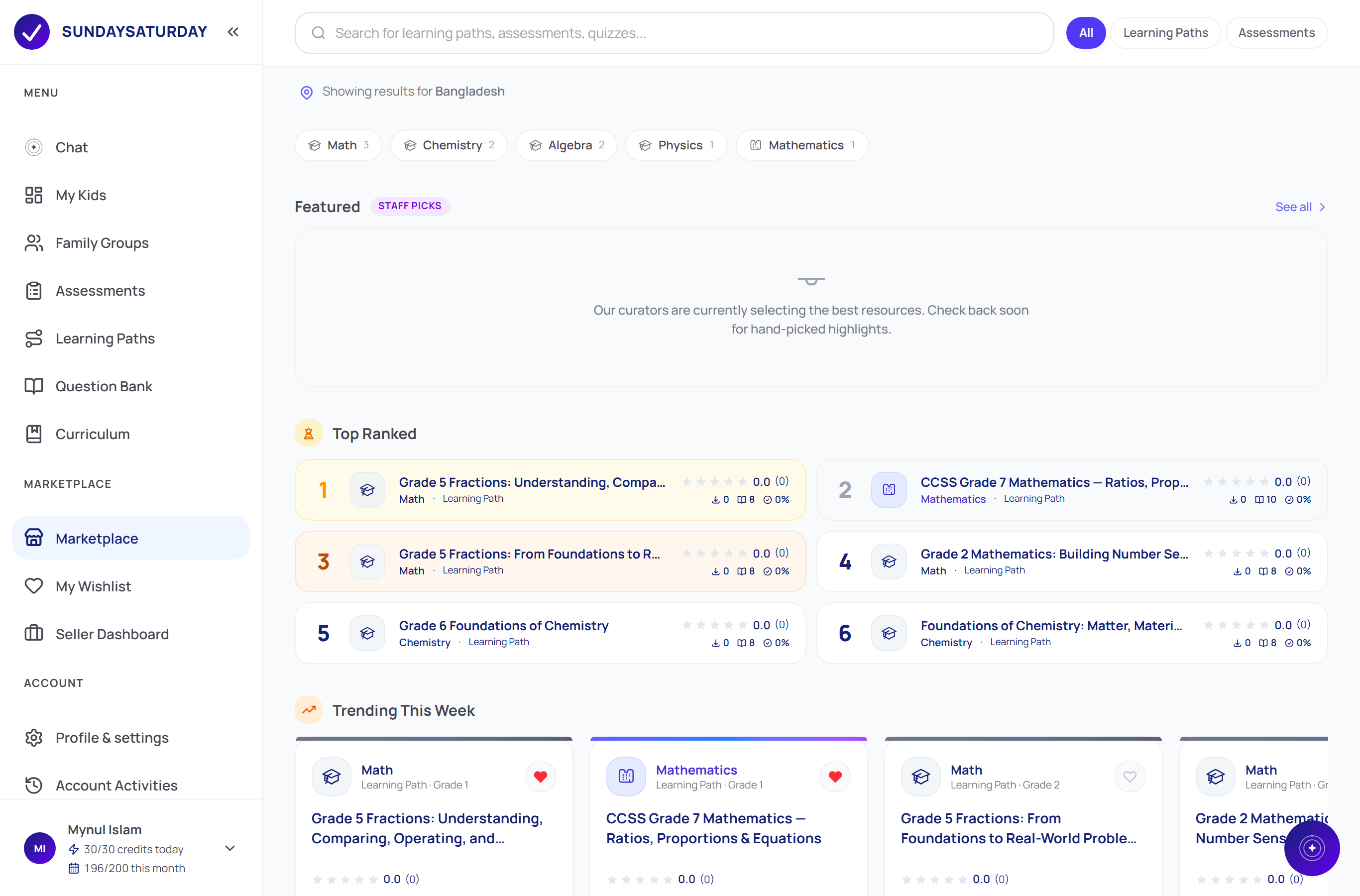Add Grade 5 Fractions Foundations card to wishlist

tap(1130, 777)
